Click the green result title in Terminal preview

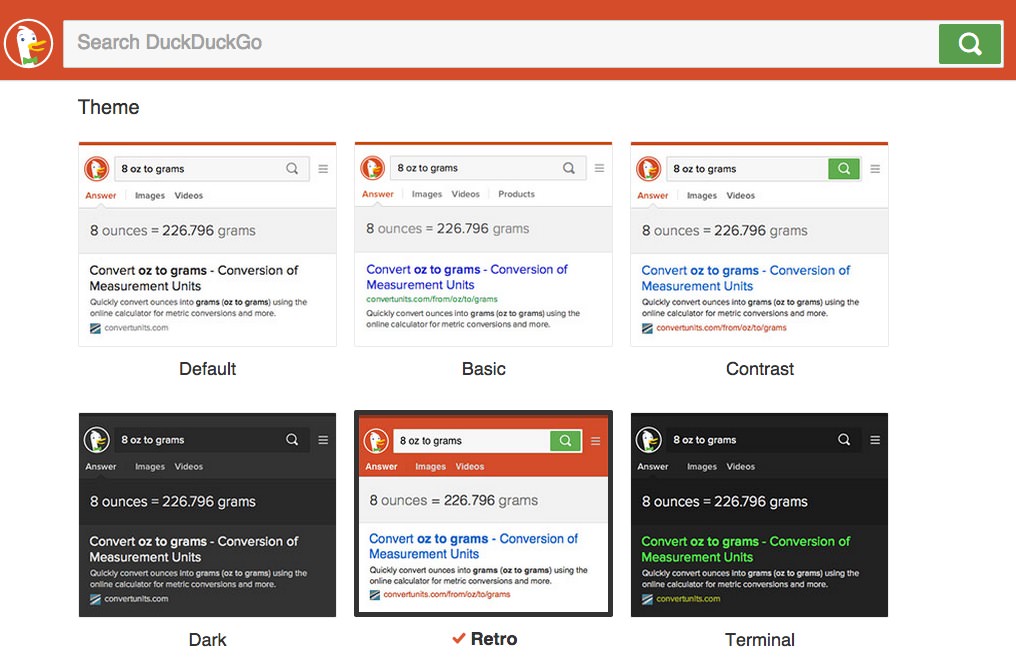745,549
